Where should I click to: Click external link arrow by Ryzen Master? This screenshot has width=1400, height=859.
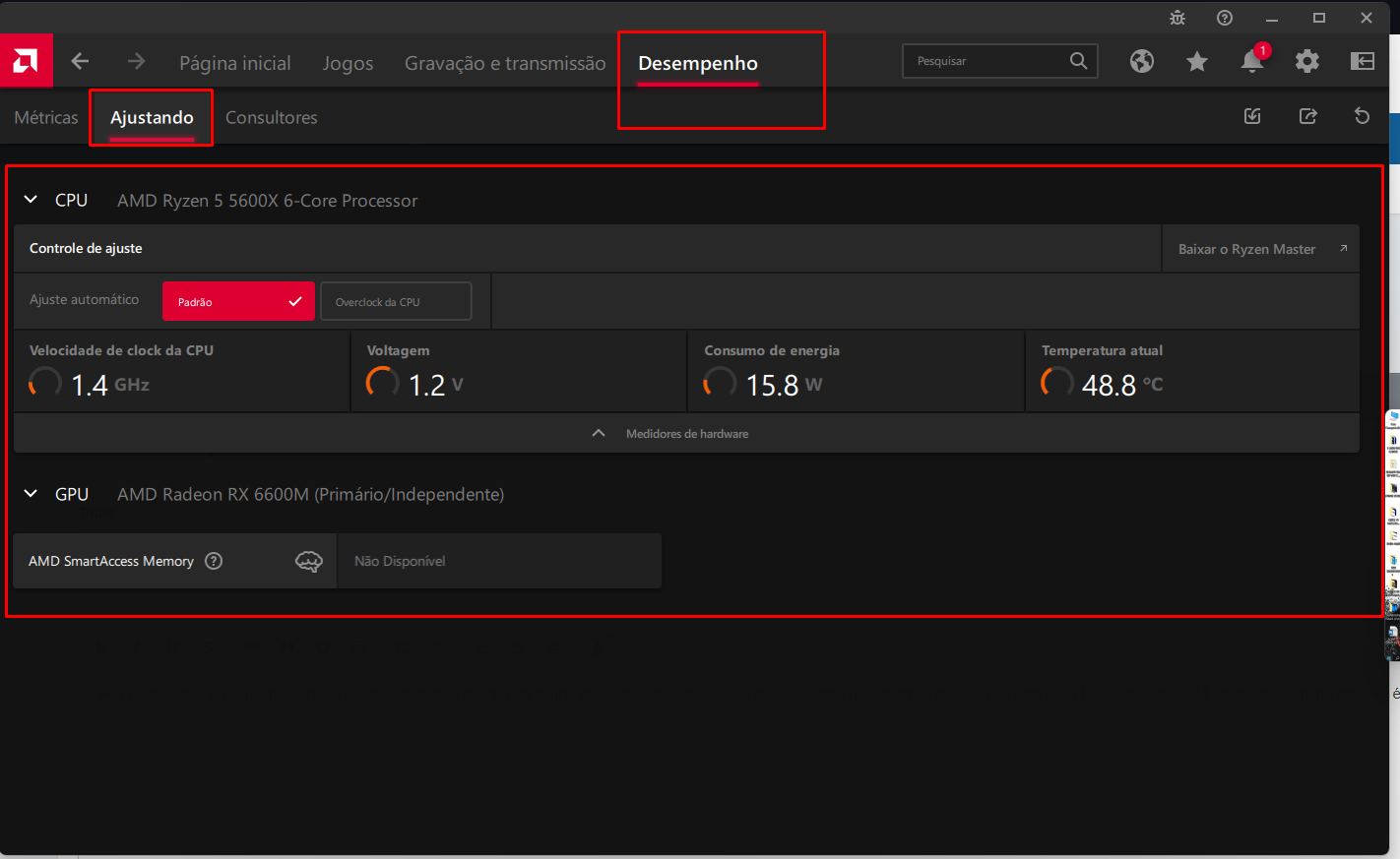[1343, 249]
